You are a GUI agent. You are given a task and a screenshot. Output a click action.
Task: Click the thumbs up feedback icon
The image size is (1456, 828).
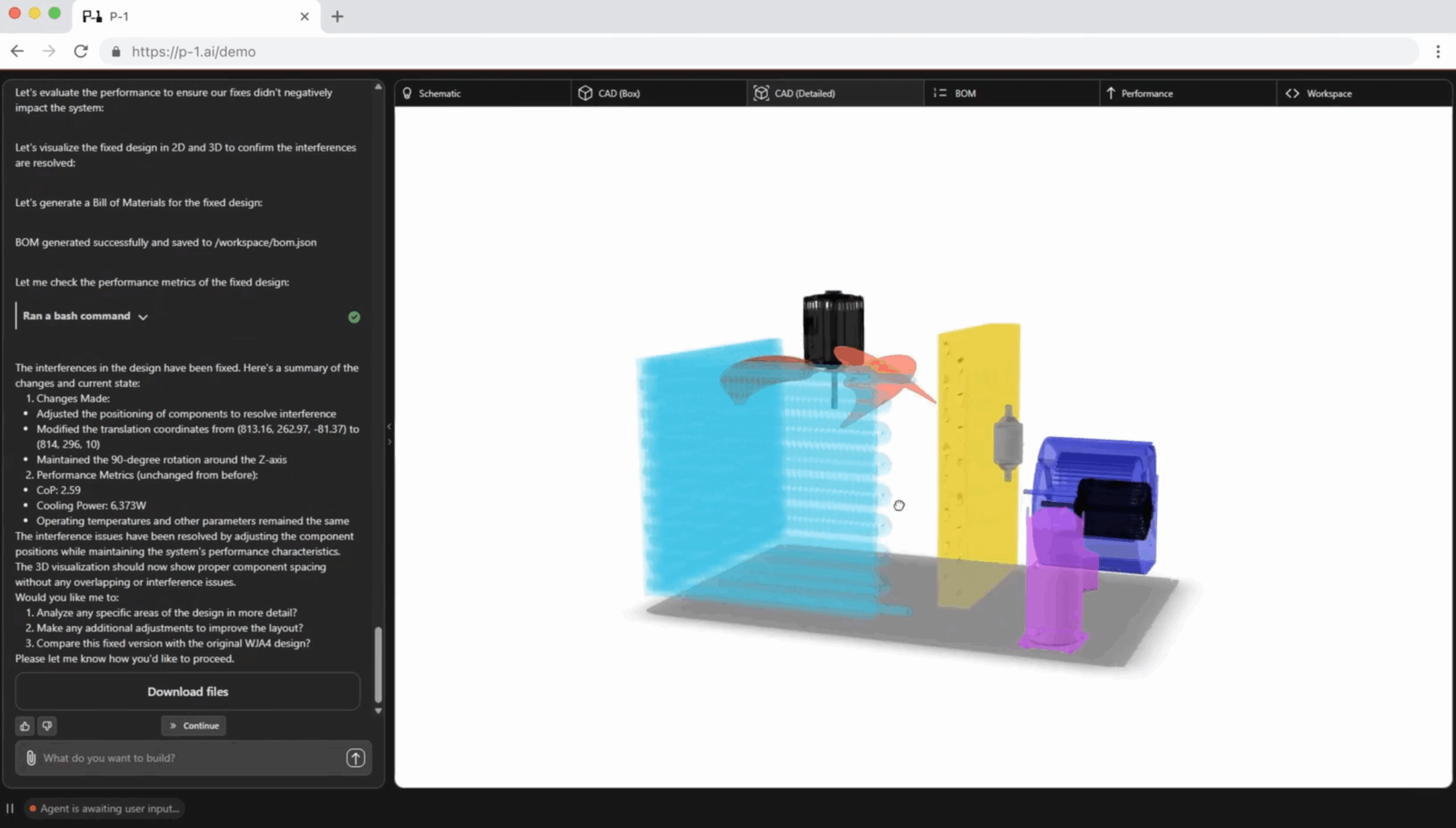24,726
